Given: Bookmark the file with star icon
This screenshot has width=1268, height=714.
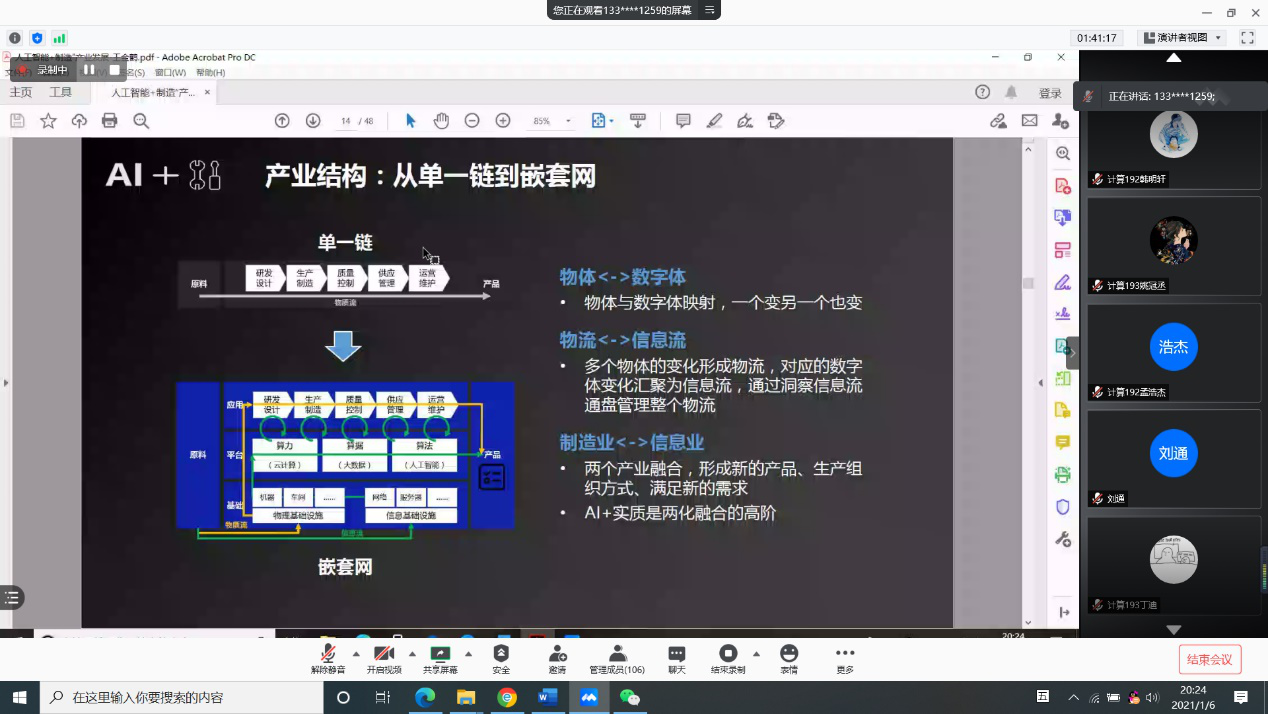Looking at the screenshot, I should [48, 121].
